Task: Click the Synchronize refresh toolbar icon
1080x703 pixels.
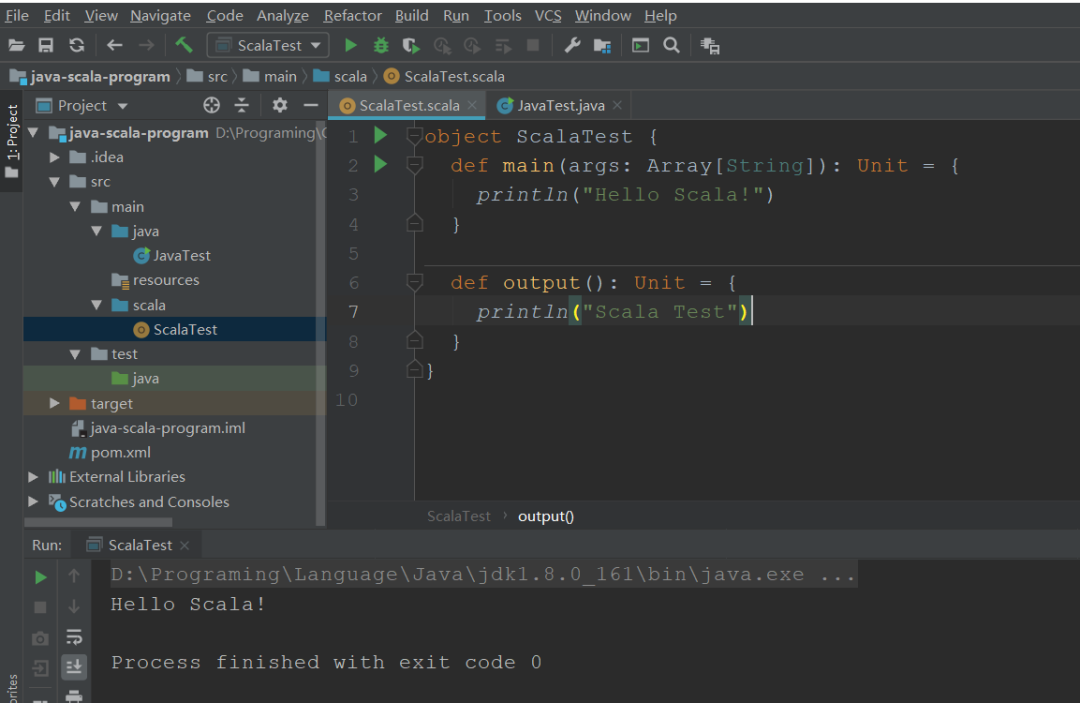Action: point(76,46)
